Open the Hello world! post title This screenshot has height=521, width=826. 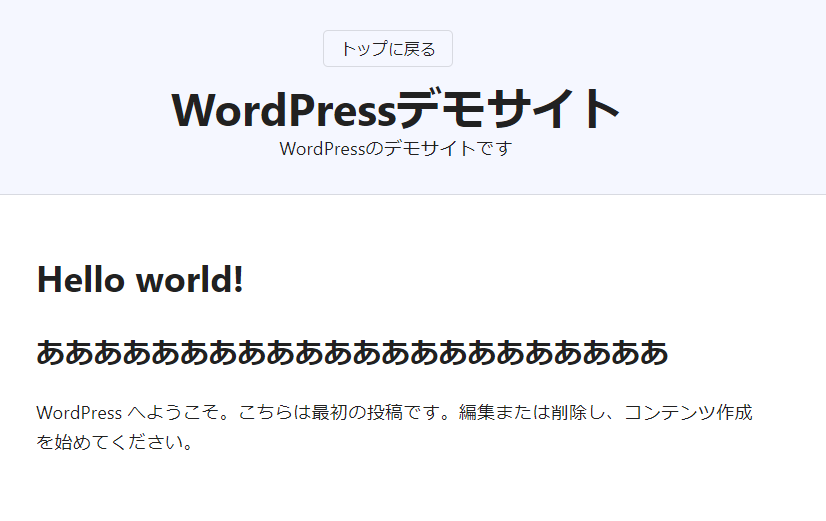[x=140, y=279]
